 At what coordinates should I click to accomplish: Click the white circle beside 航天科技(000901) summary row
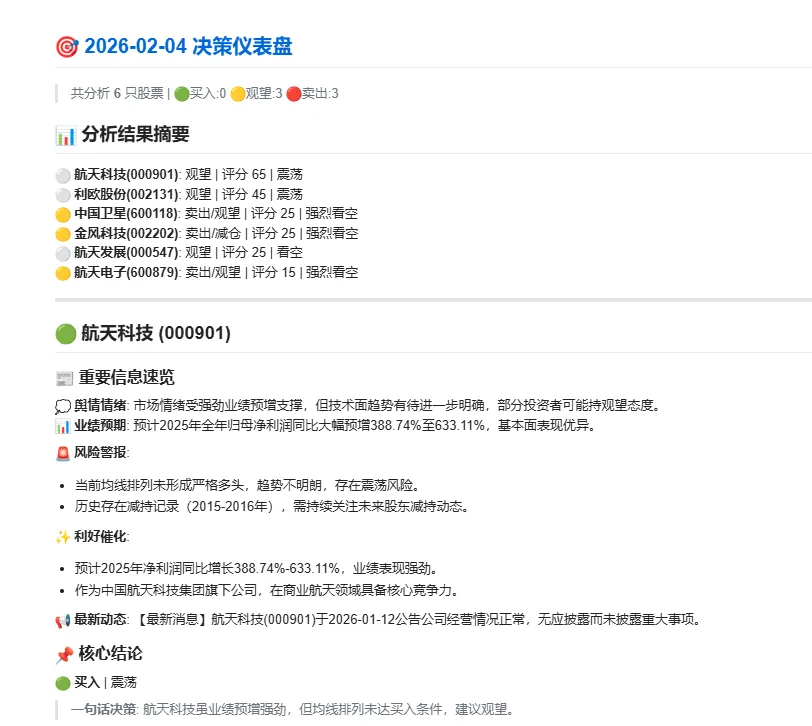[x=63, y=175]
